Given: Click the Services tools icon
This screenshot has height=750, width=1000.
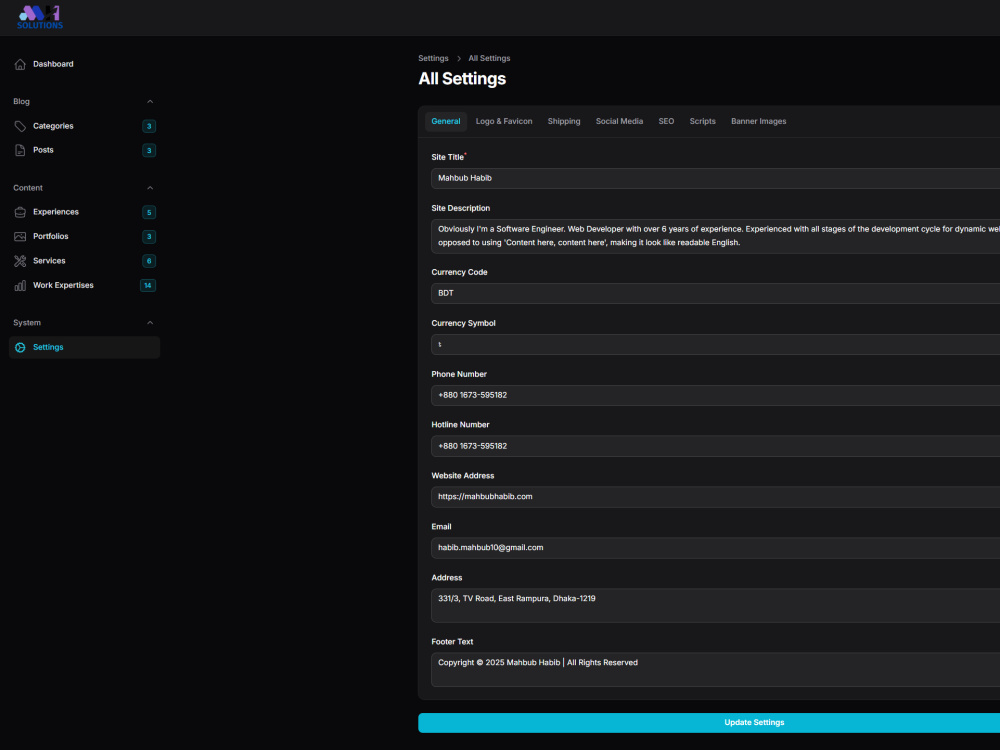Looking at the screenshot, I should [x=20, y=261].
